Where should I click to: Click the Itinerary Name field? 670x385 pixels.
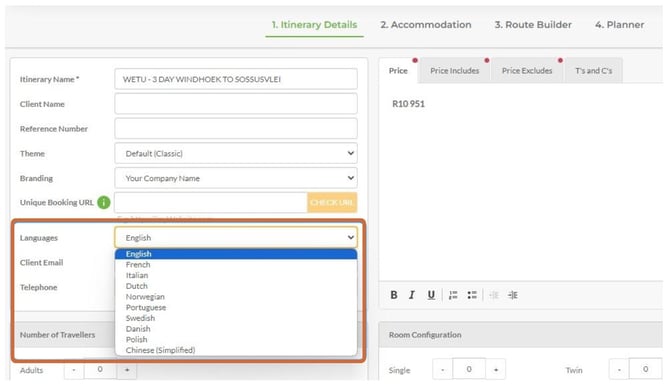click(236, 79)
